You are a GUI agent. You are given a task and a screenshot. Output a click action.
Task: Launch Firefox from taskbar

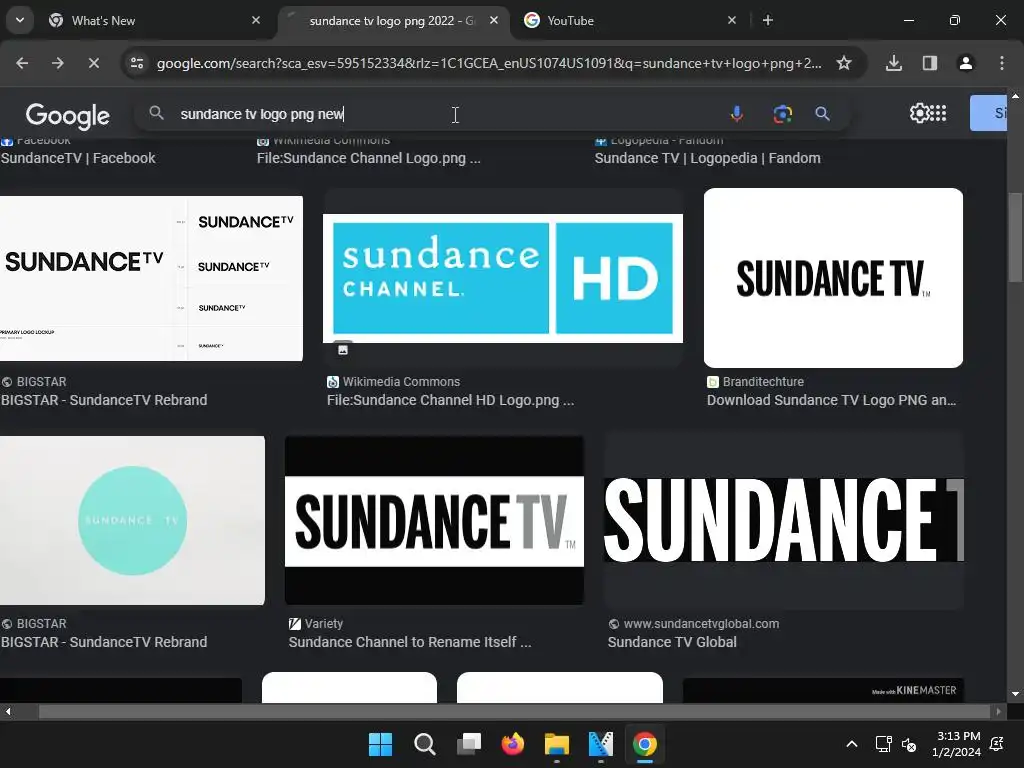(x=513, y=744)
